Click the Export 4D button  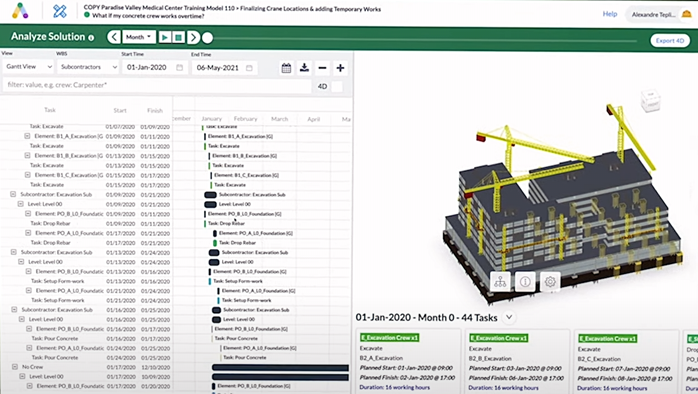click(x=670, y=41)
